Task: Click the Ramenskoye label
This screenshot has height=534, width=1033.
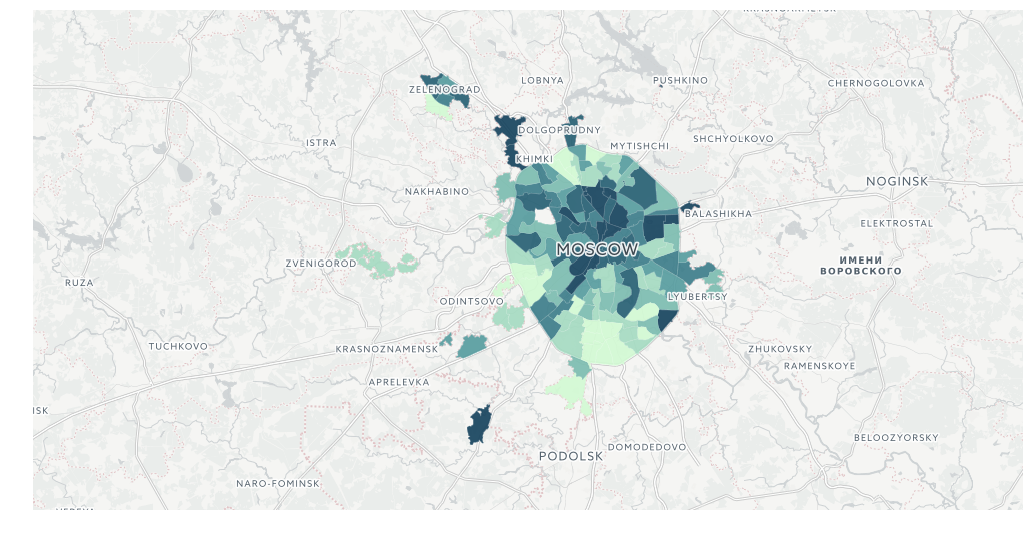Action: [x=819, y=366]
